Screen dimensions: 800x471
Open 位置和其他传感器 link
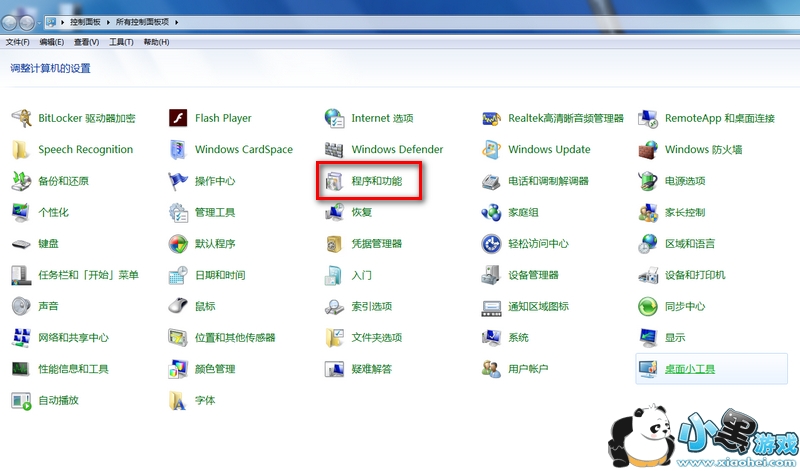click(x=235, y=338)
